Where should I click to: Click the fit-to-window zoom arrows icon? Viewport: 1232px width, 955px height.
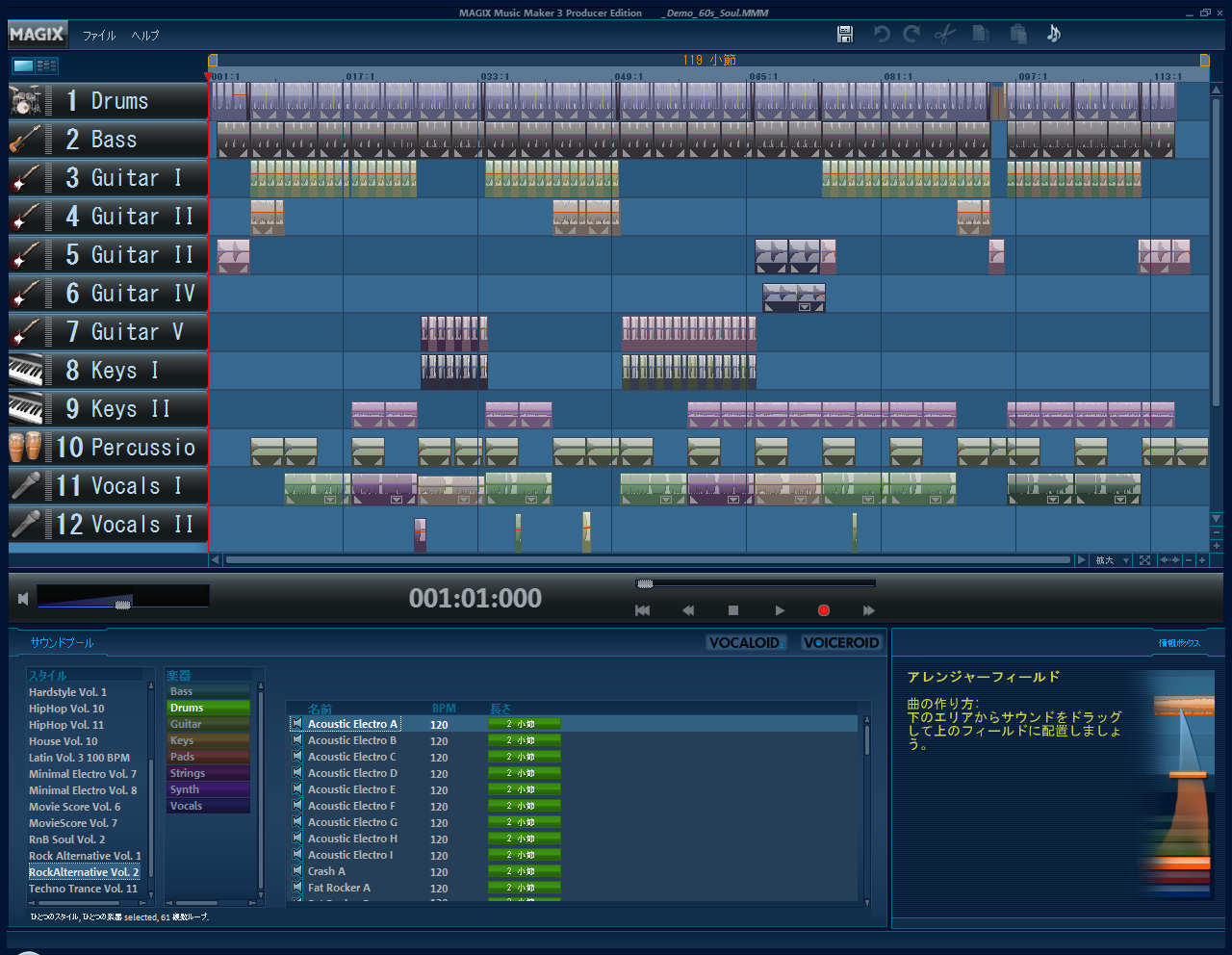tap(1144, 559)
